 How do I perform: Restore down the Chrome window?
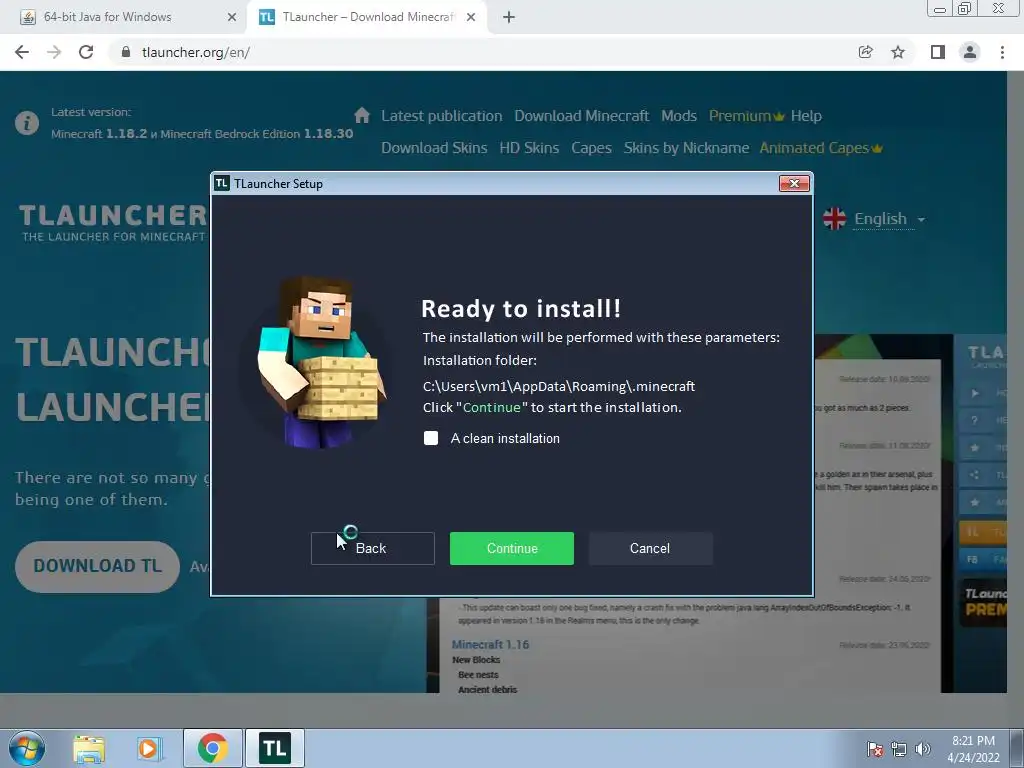click(x=965, y=9)
